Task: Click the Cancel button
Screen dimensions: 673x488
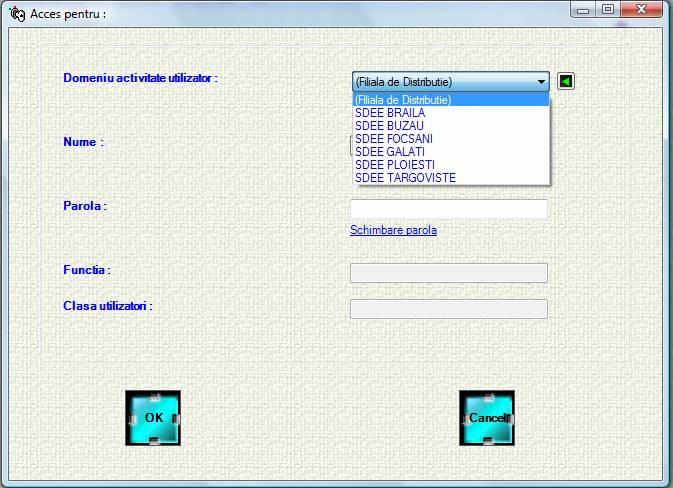Action: coord(487,418)
